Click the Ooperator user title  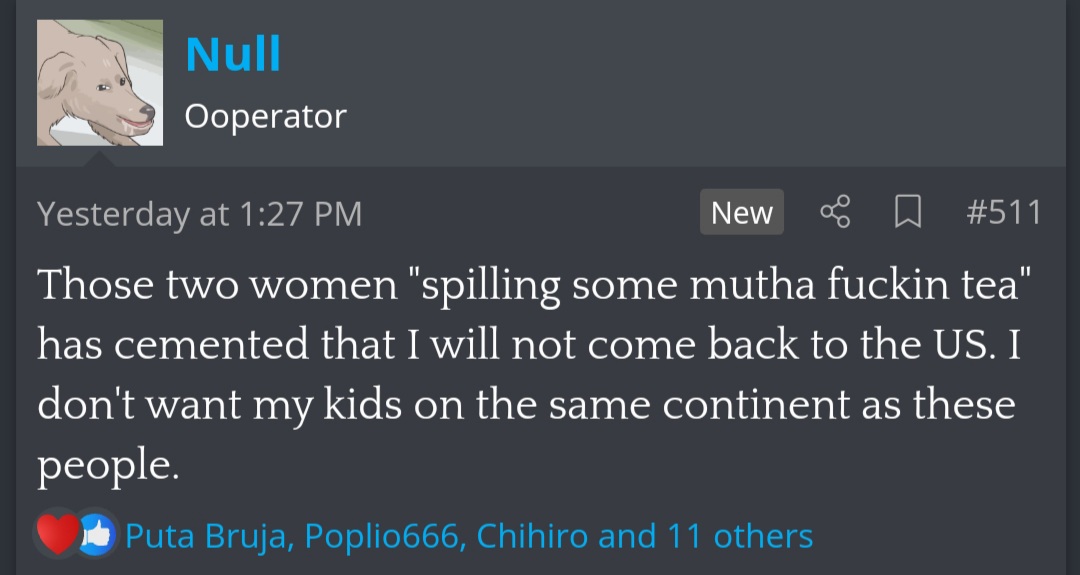[265, 117]
